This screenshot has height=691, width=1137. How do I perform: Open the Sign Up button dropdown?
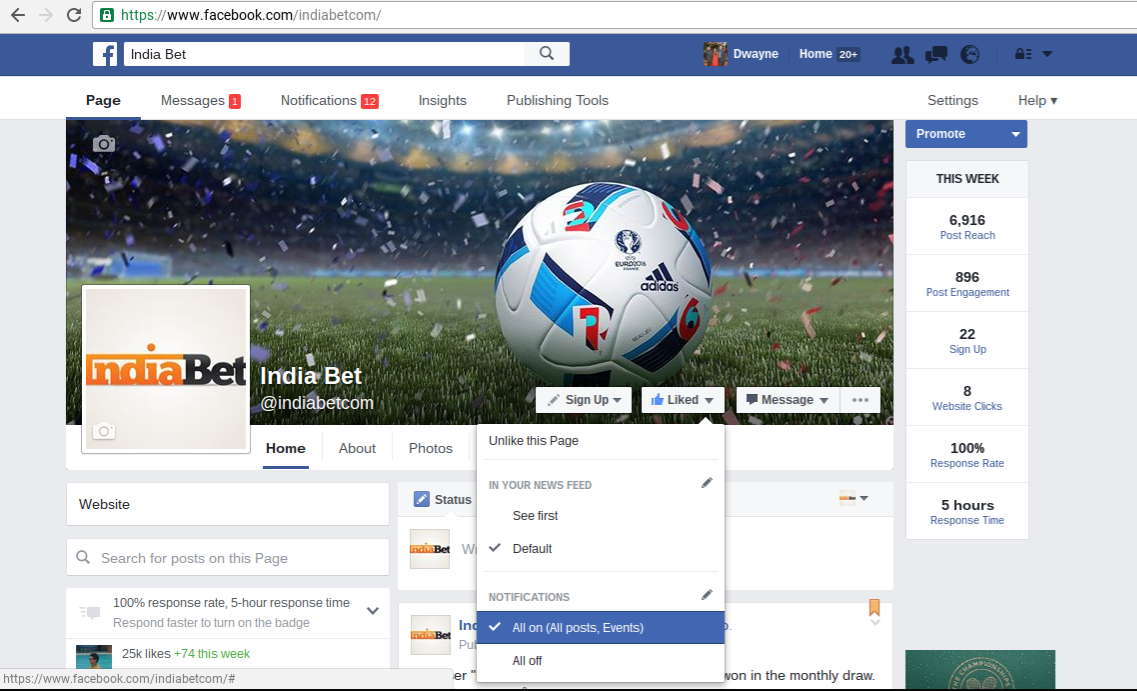click(584, 400)
